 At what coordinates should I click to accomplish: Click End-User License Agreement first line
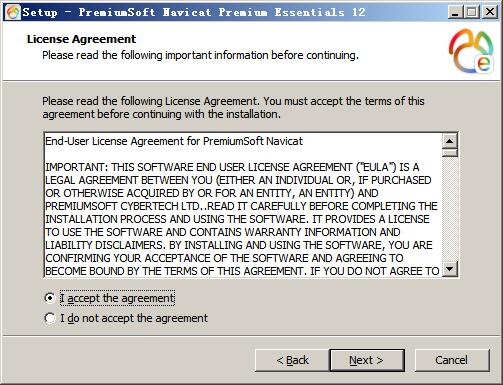pyautogui.click(x=174, y=141)
